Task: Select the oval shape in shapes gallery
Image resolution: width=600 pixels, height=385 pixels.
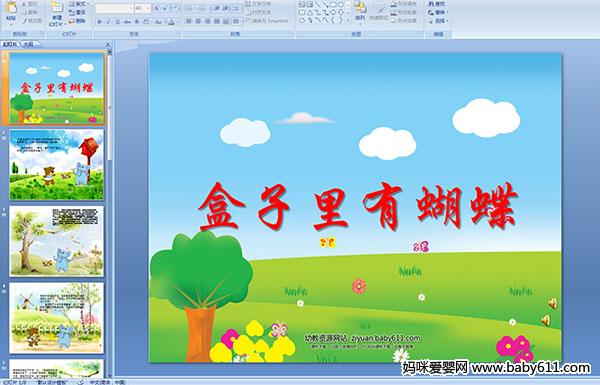Action: pyautogui.click(x=341, y=5)
